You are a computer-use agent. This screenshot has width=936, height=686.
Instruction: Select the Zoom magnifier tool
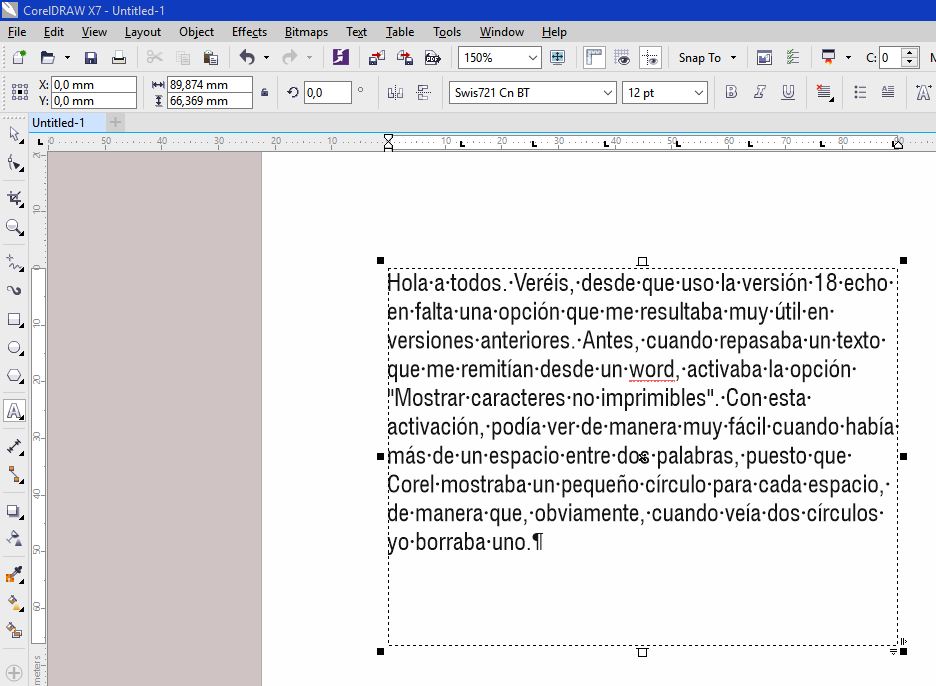click(14, 228)
